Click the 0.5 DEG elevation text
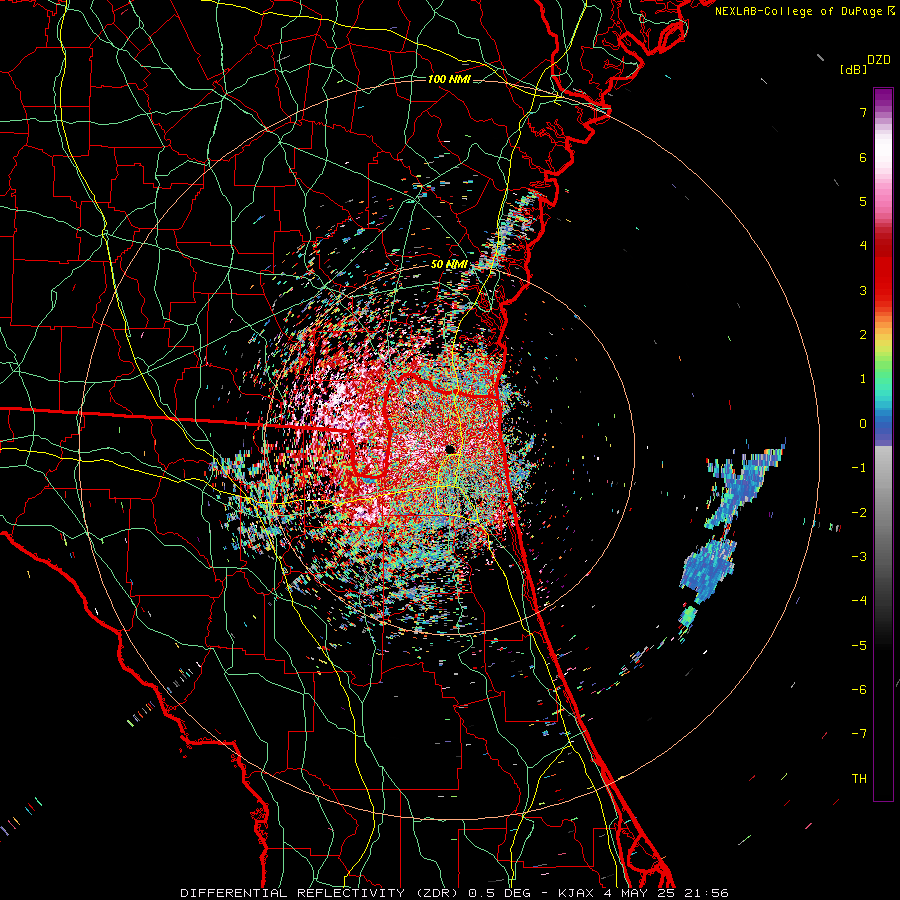The width and height of the screenshot is (900, 900). [x=499, y=893]
